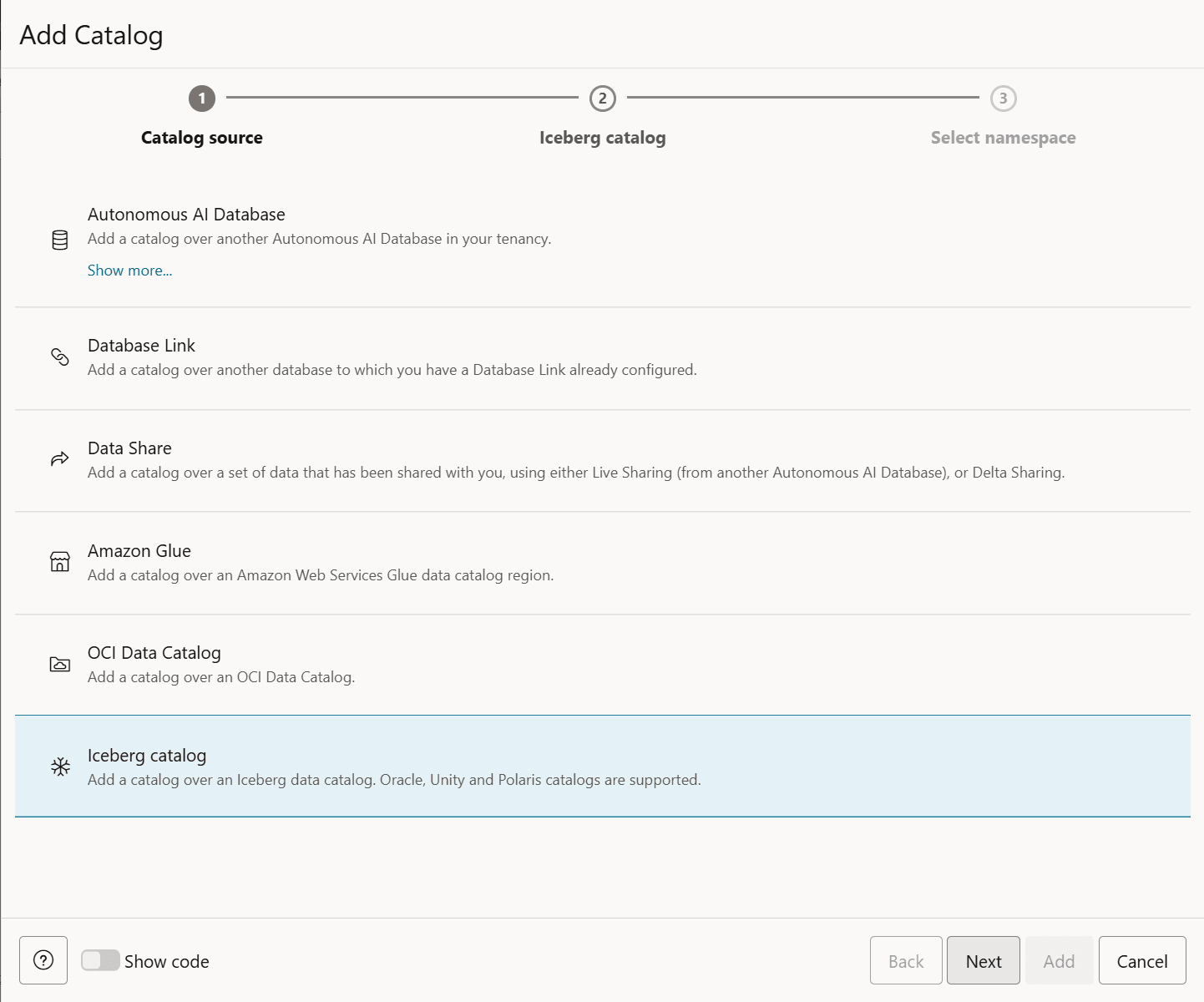Image resolution: width=1204 pixels, height=1002 pixels.
Task: Pick the OCI Data Catalog title
Action: pyautogui.click(x=154, y=653)
